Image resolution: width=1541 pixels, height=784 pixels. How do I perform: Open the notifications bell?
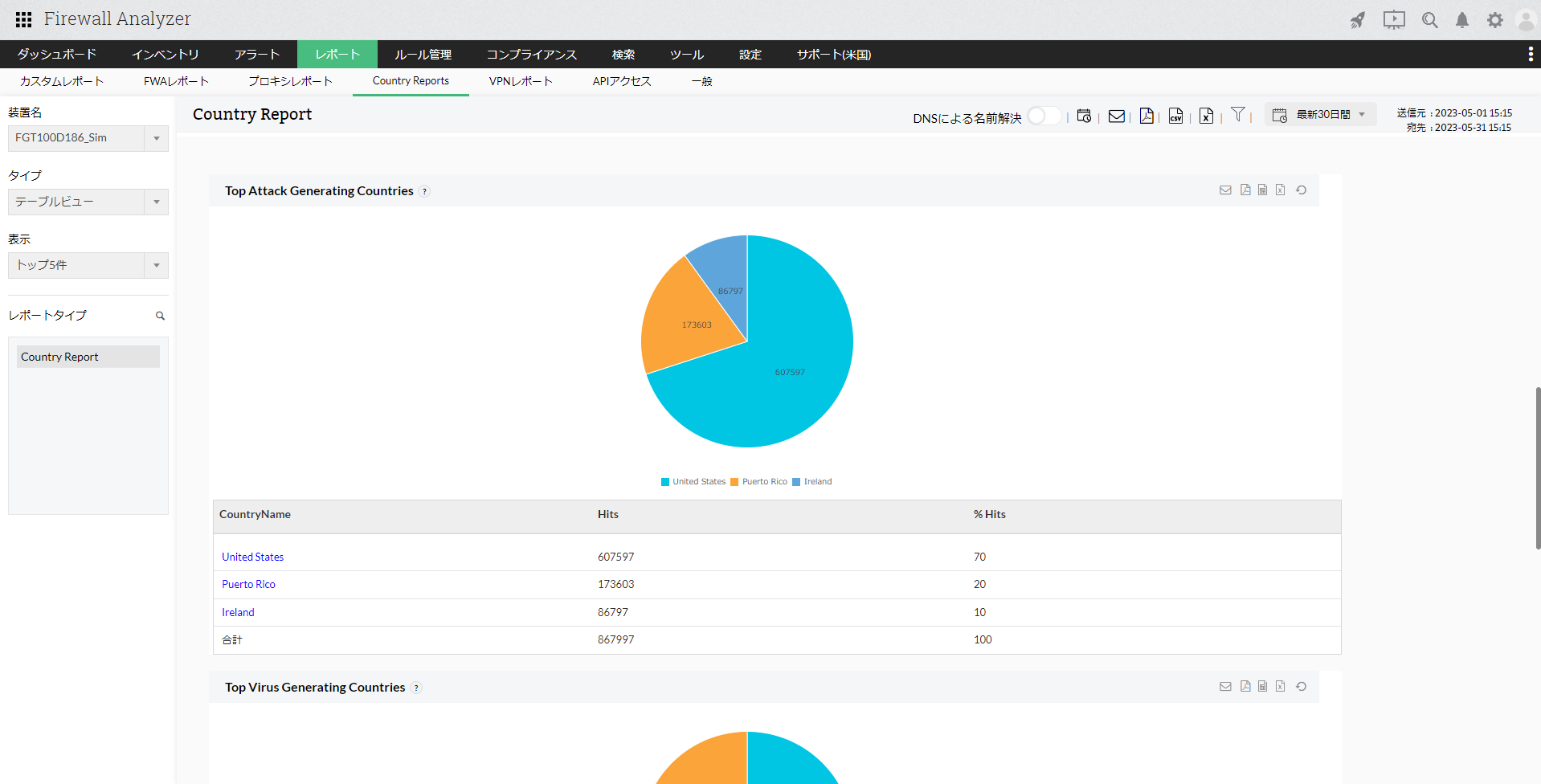pos(1462,20)
